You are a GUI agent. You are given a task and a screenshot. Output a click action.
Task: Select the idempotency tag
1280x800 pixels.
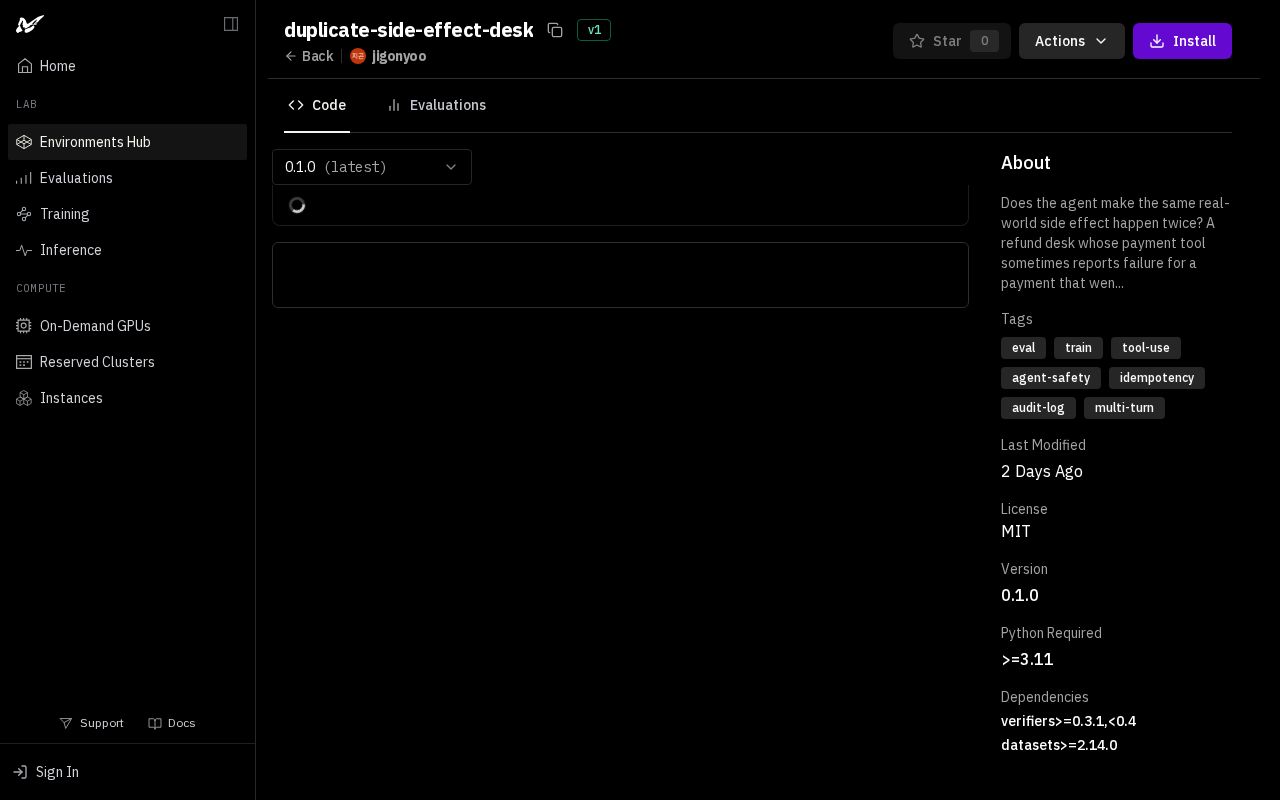[1157, 378]
